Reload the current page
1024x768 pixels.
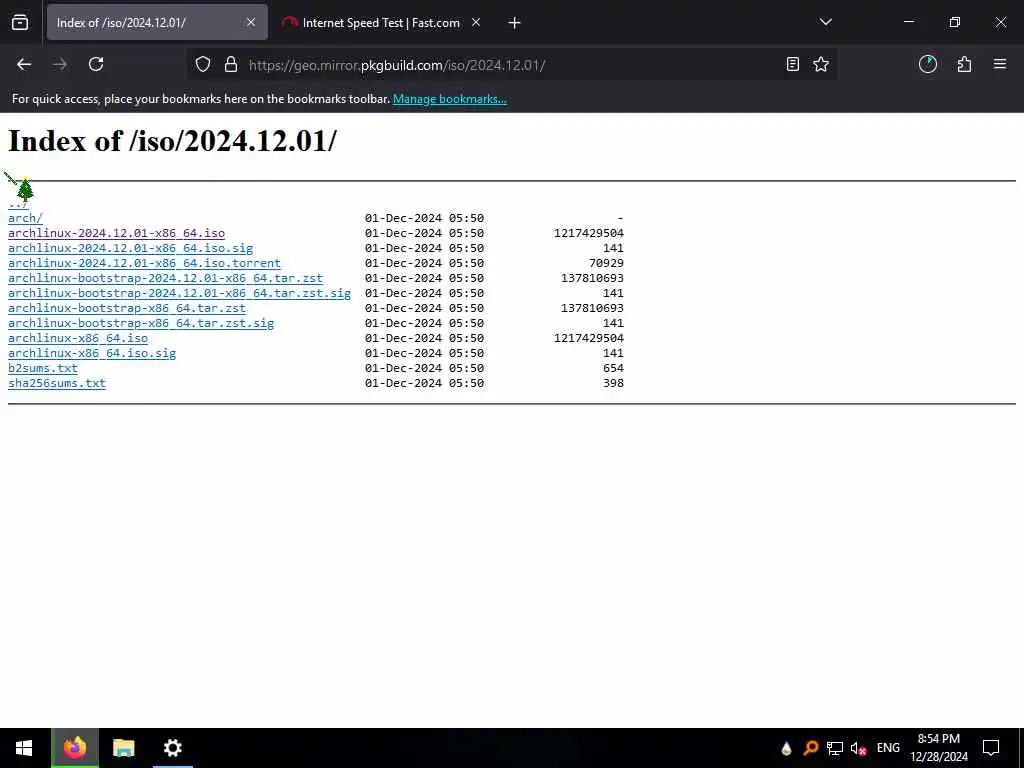(x=96, y=64)
